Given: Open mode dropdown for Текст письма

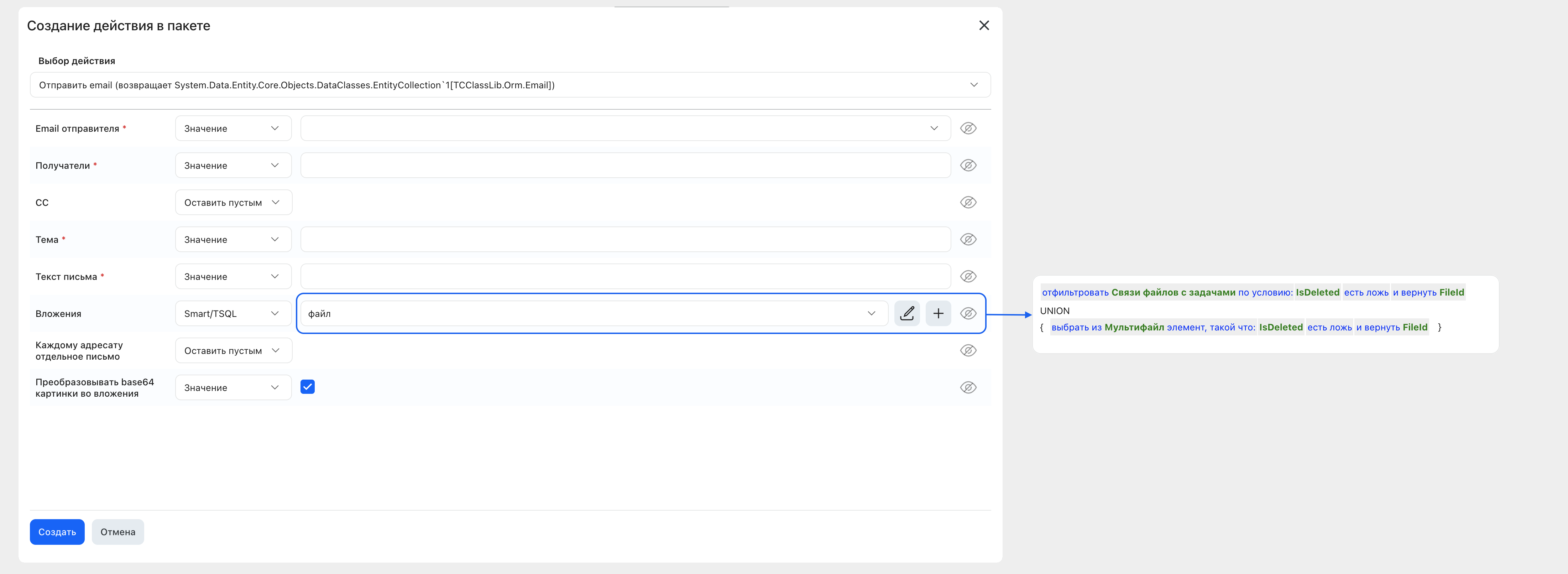Looking at the screenshot, I should (x=233, y=277).
